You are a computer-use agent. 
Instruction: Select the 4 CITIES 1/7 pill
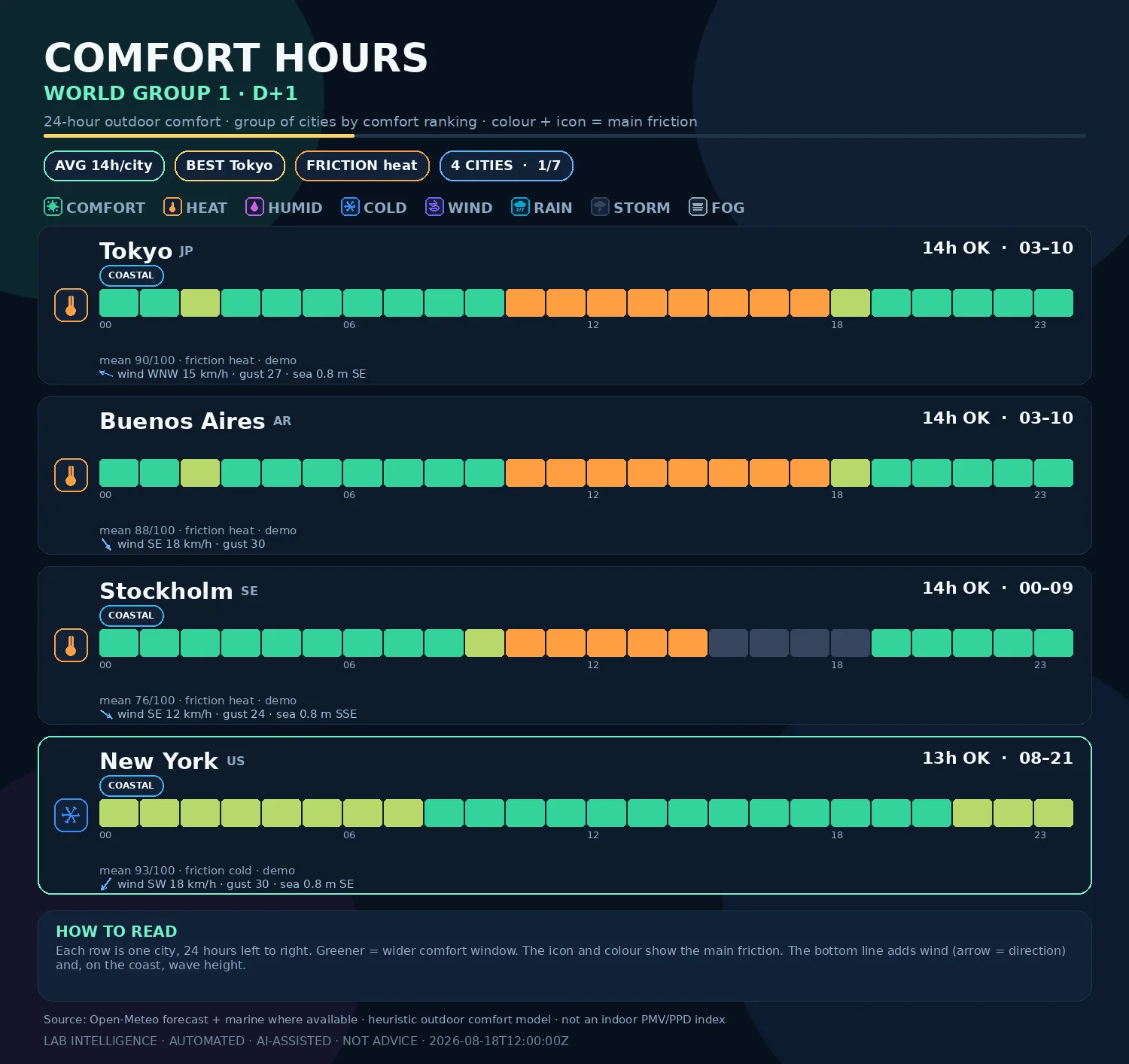pyautogui.click(x=507, y=166)
